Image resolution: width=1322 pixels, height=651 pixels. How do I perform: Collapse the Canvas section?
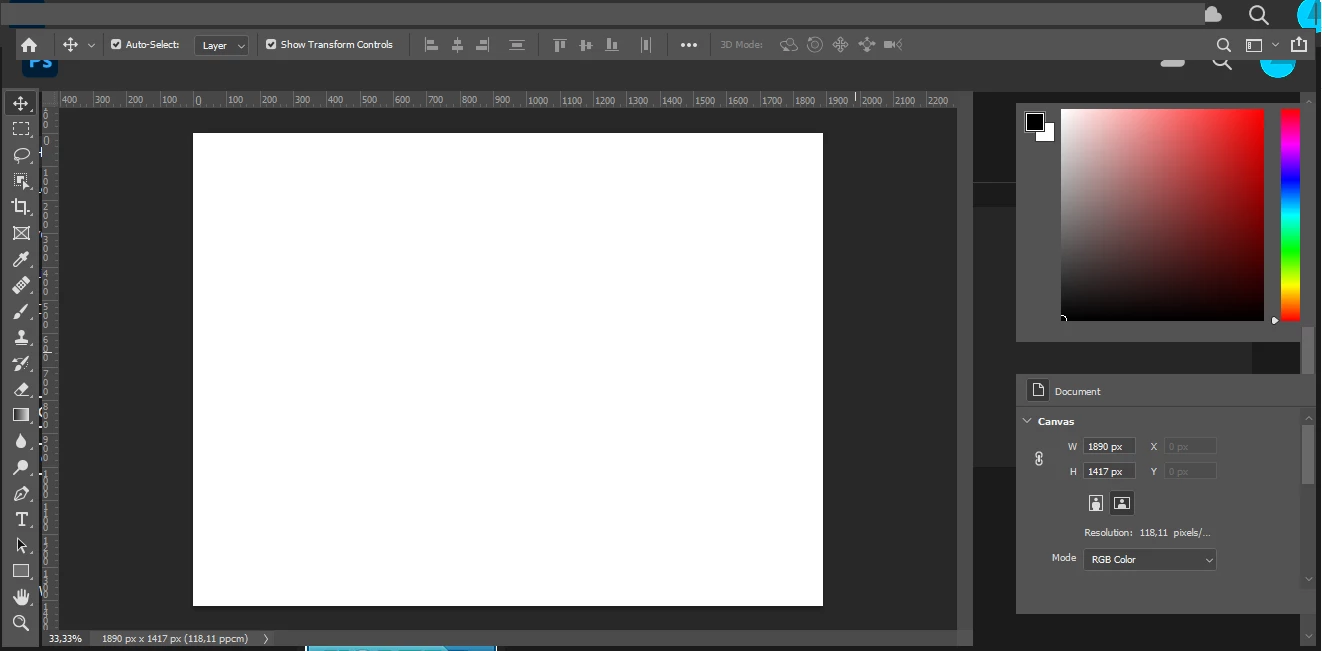(x=1027, y=421)
